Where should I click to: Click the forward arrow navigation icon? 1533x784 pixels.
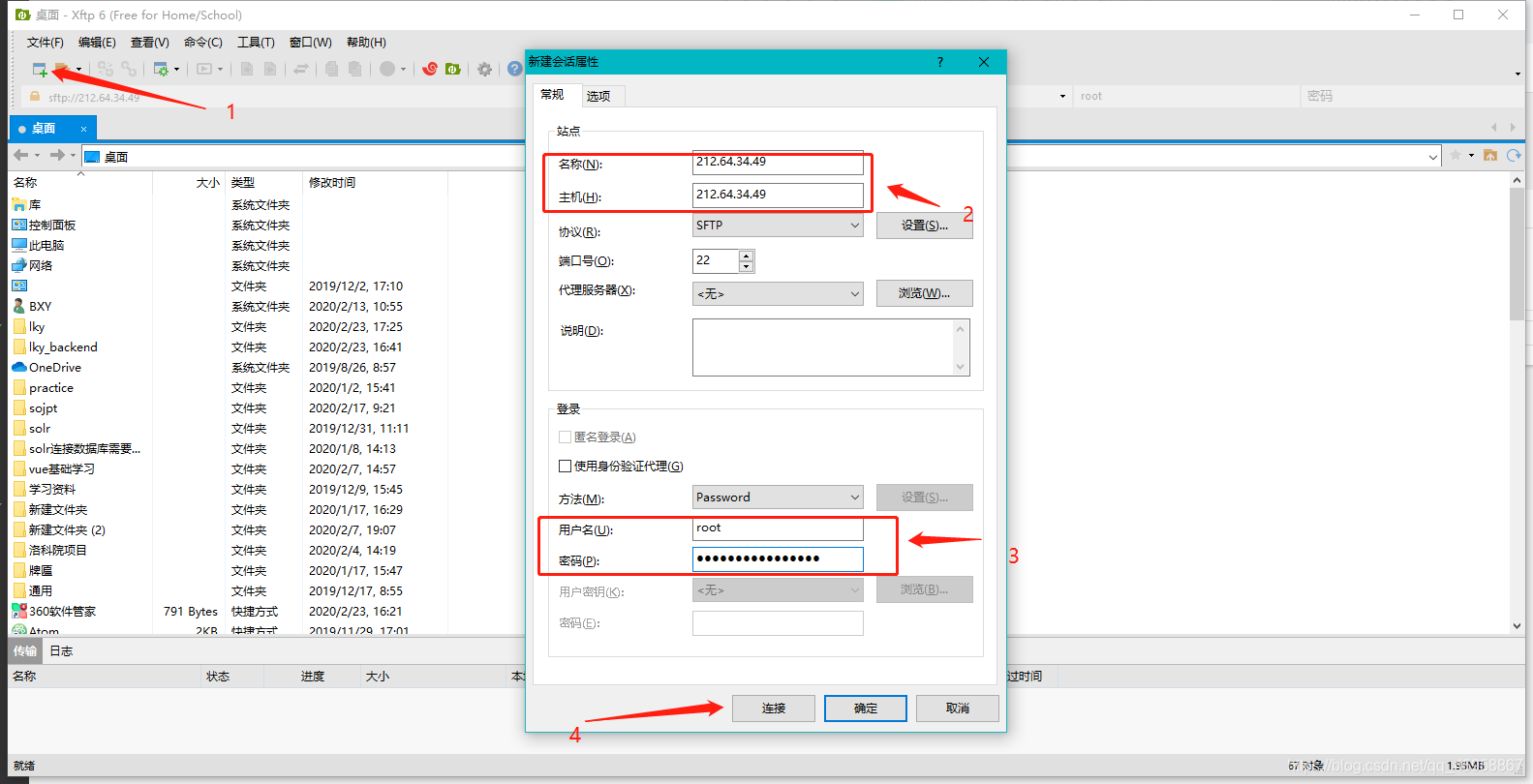coord(57,155)
